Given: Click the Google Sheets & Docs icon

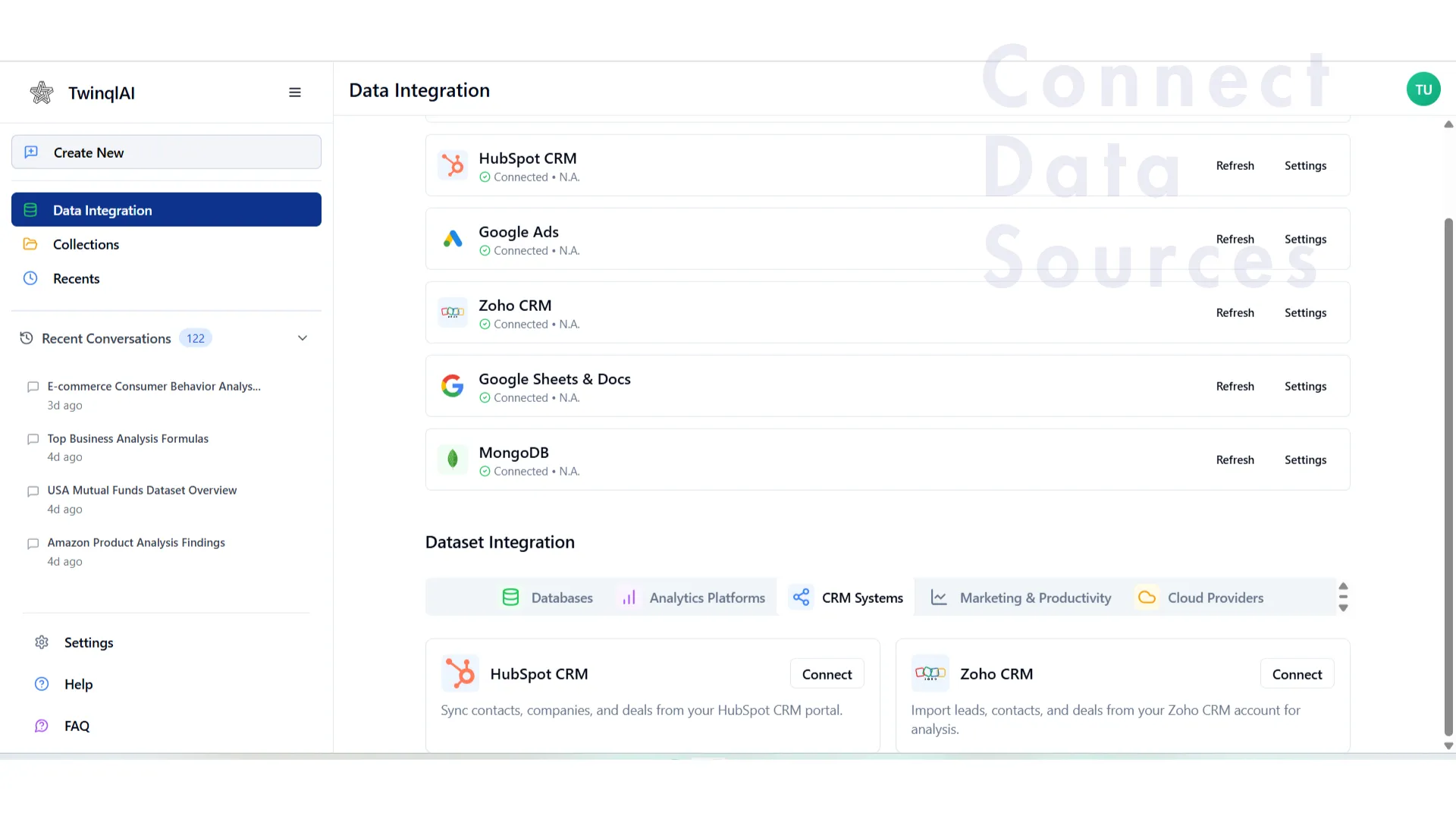Looking at the screenshot, I should (452, 385).
